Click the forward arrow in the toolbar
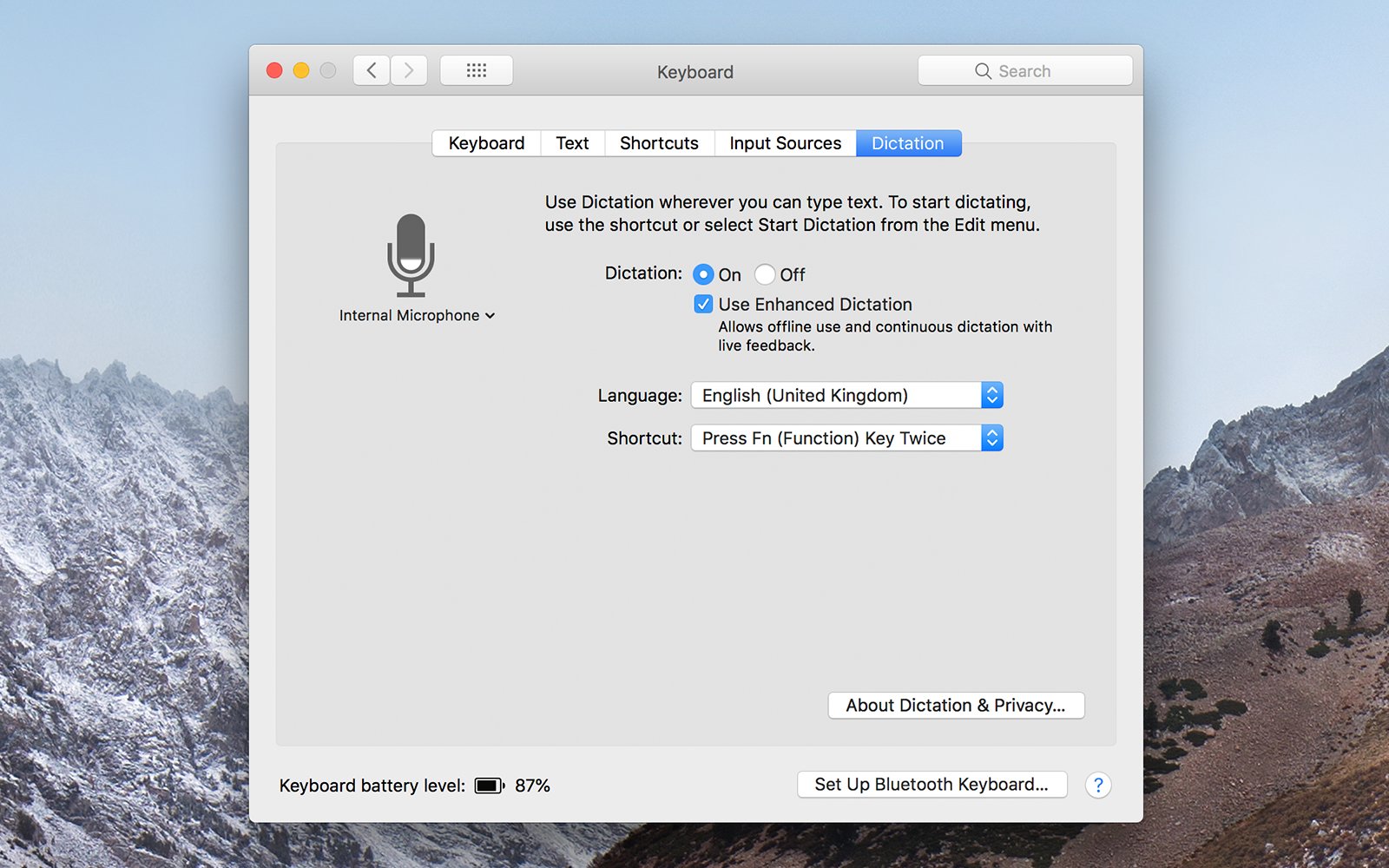This screenshot has width=1389, height=868. 408,70
